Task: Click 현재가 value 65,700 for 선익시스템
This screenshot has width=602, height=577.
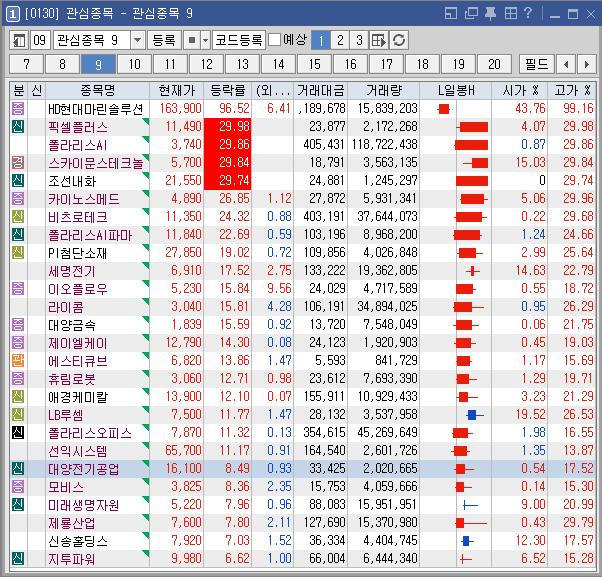Action: tap(183, 451)
